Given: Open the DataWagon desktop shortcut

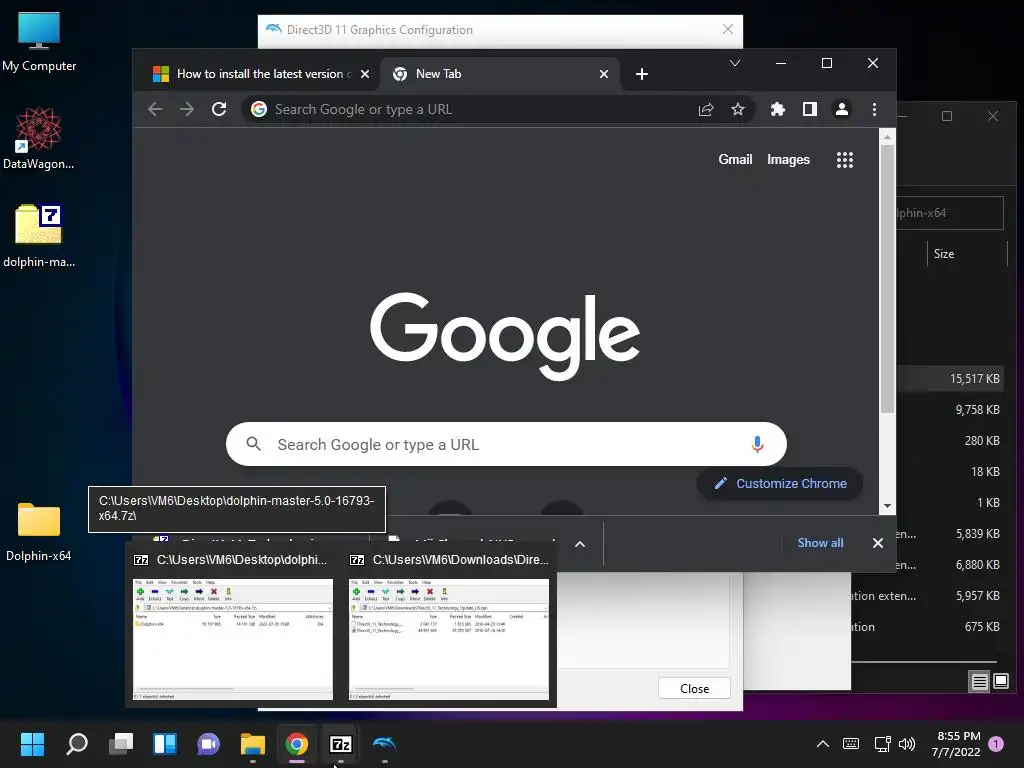Looking at the screenshot, I should (x=39, y=138).
